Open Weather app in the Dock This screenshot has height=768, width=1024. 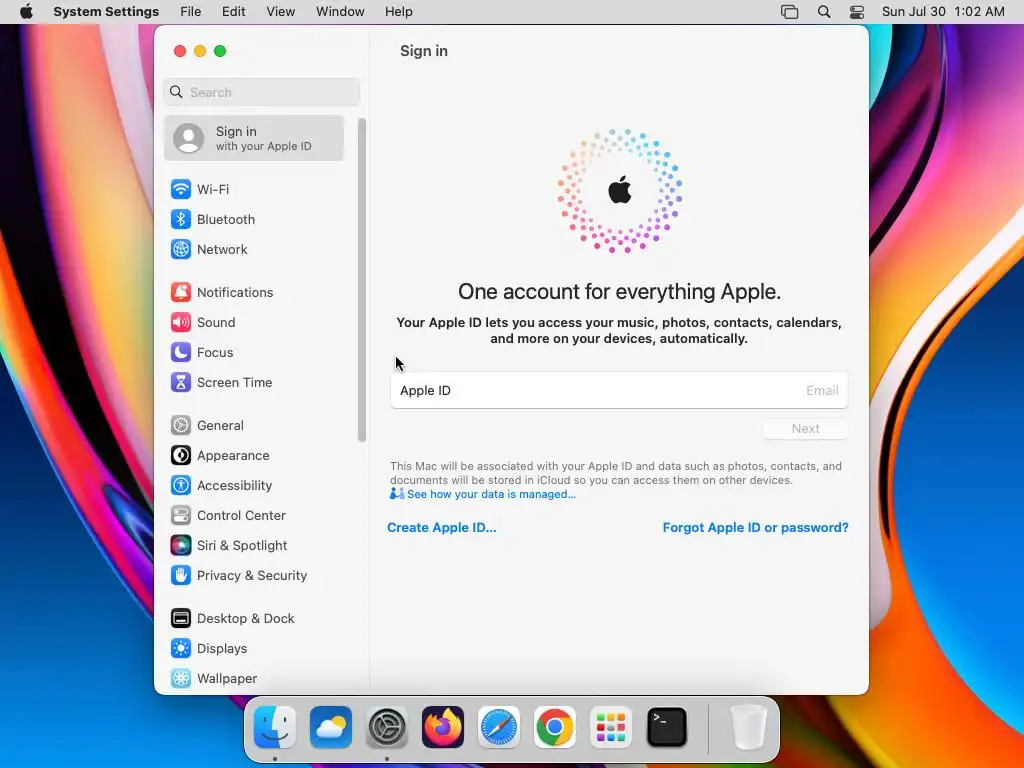tap(330, 727)
